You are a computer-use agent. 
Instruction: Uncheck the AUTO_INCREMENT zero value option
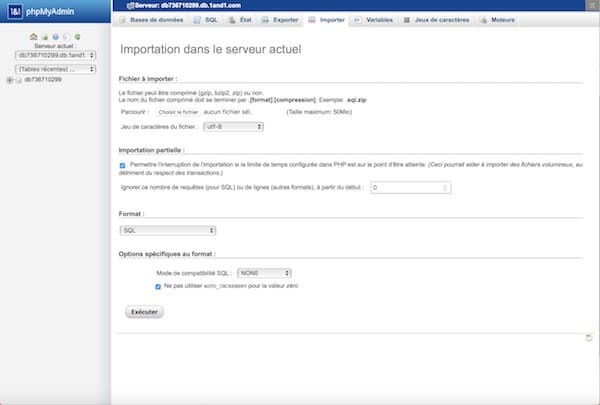tap(158, 286)
